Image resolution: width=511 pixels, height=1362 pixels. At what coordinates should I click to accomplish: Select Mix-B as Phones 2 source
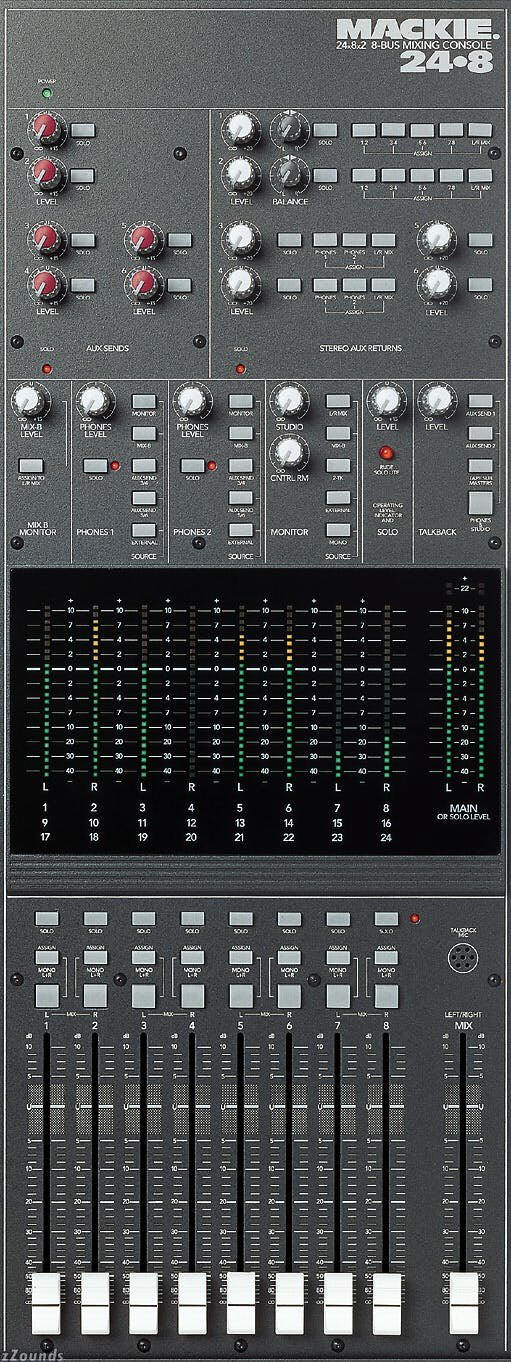240,432
